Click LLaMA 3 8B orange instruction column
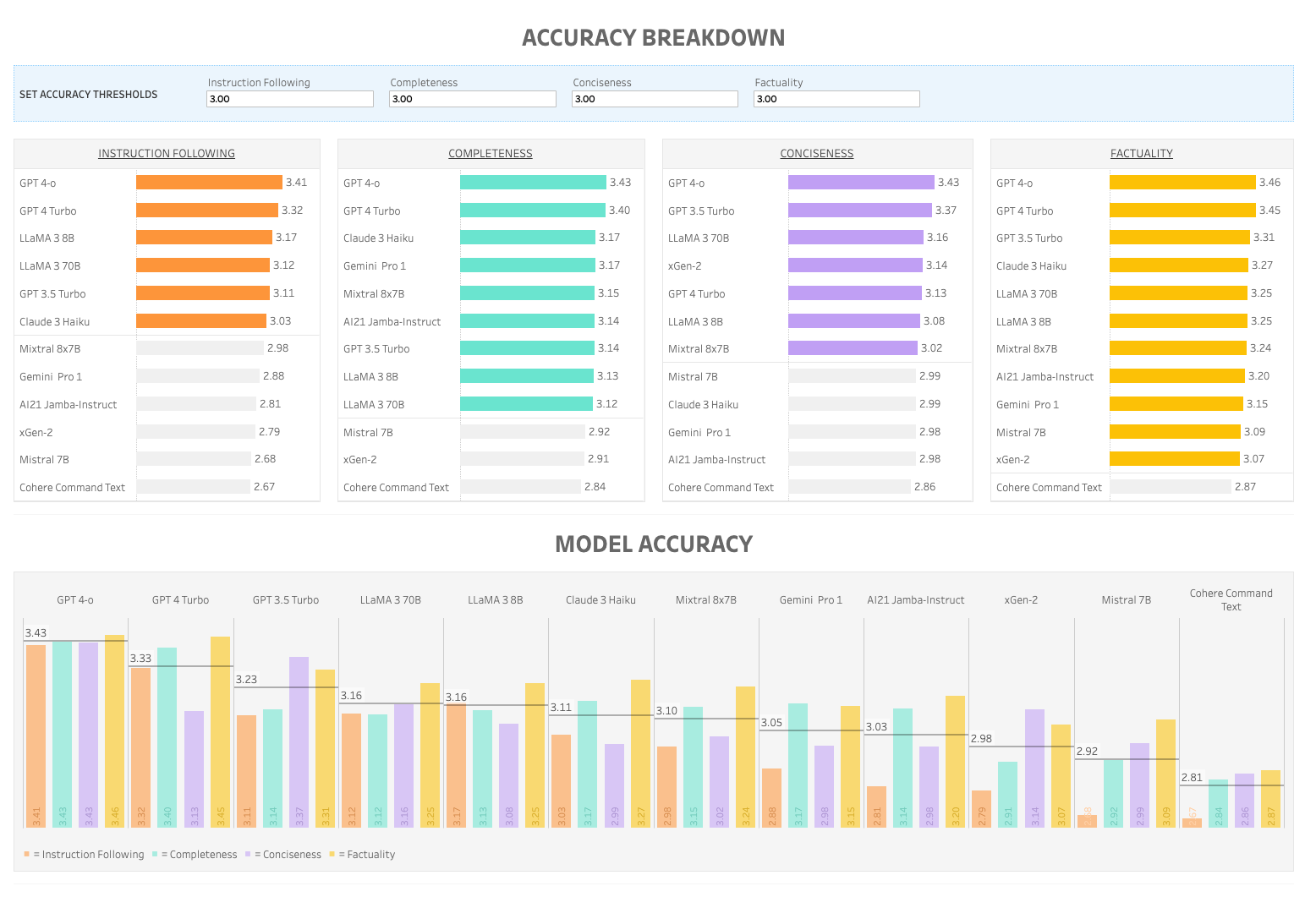 (456, 765)
